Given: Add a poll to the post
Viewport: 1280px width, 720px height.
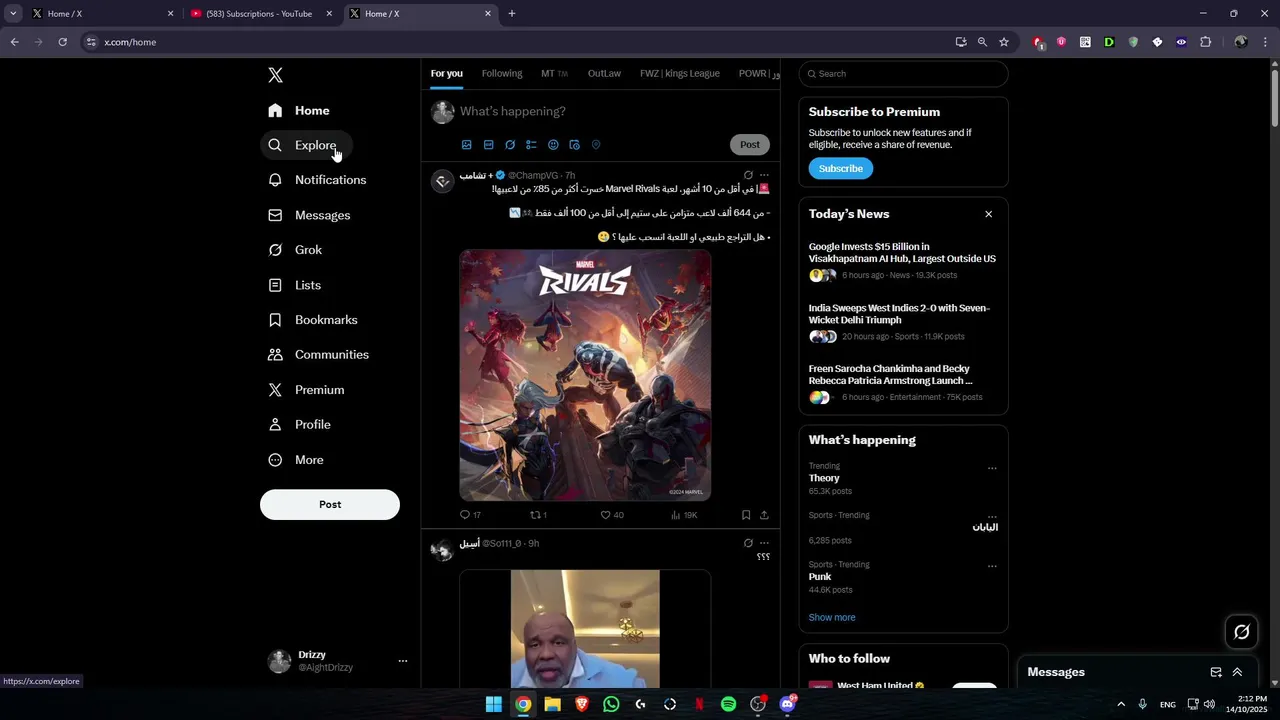Looking at the screenshot, I should pyautogui.click(x=531, y=145).
